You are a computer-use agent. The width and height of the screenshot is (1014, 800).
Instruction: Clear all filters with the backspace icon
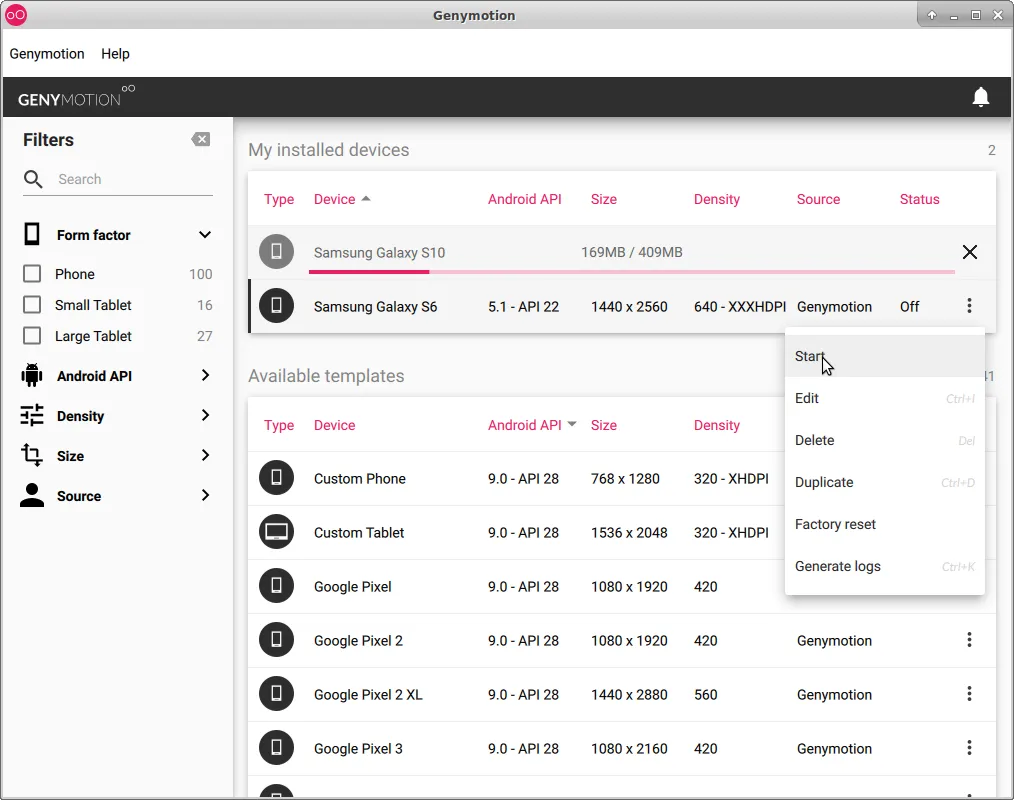tap(200, 139)
